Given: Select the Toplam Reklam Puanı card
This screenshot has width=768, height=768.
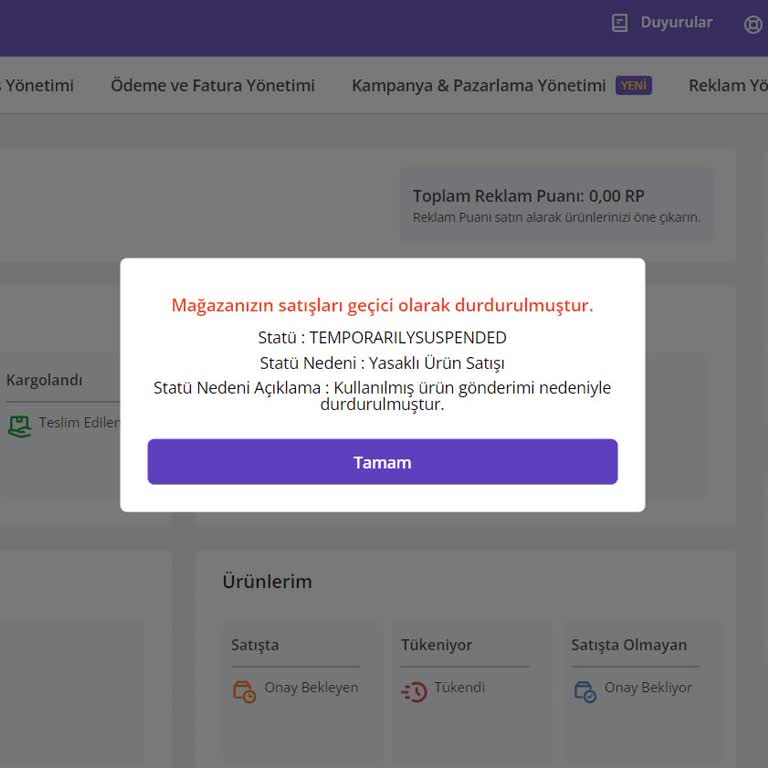Looking at the screenshot, I should tap(557, 205).
